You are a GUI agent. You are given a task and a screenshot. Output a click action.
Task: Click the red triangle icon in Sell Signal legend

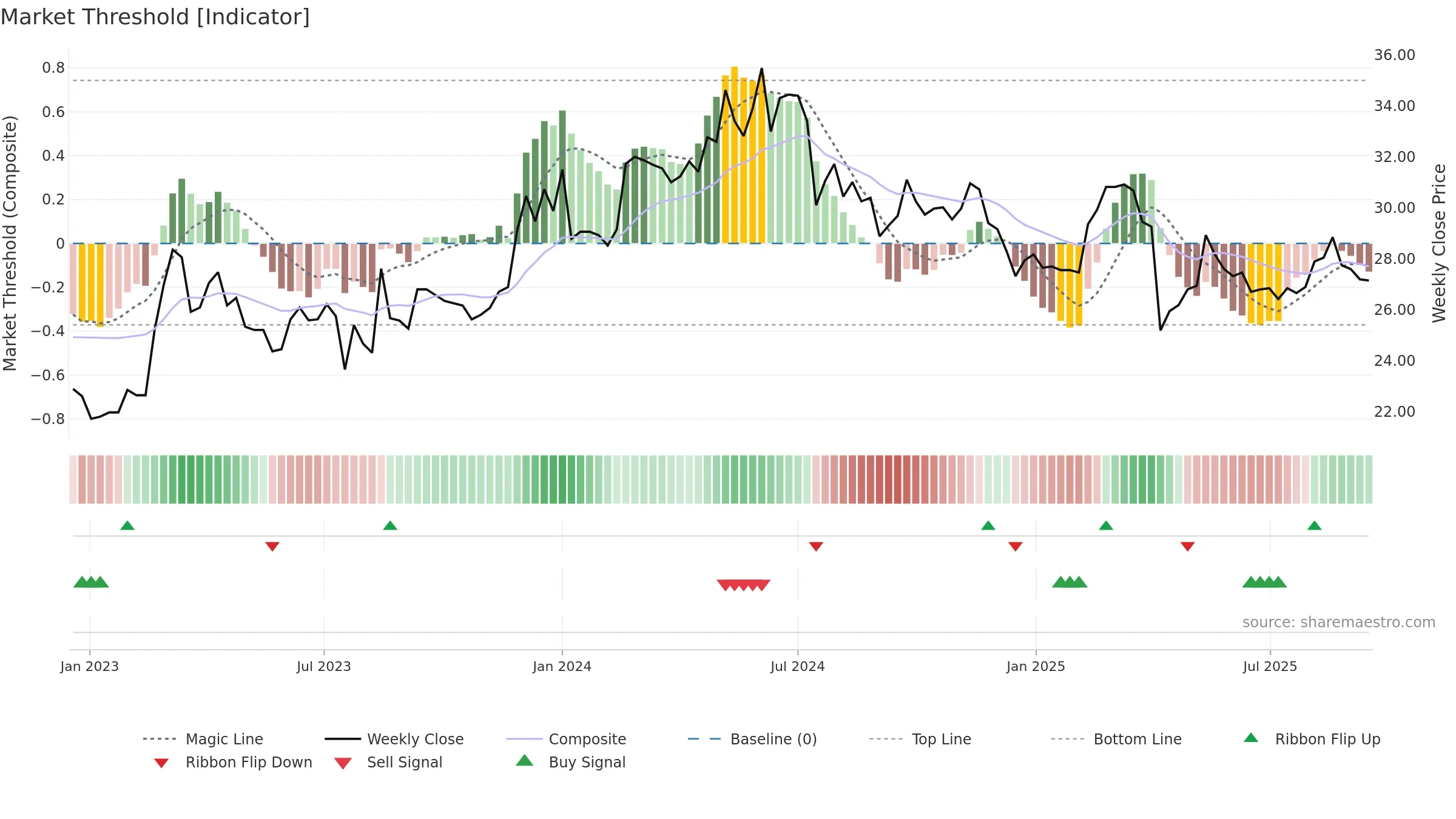[343, 763]
